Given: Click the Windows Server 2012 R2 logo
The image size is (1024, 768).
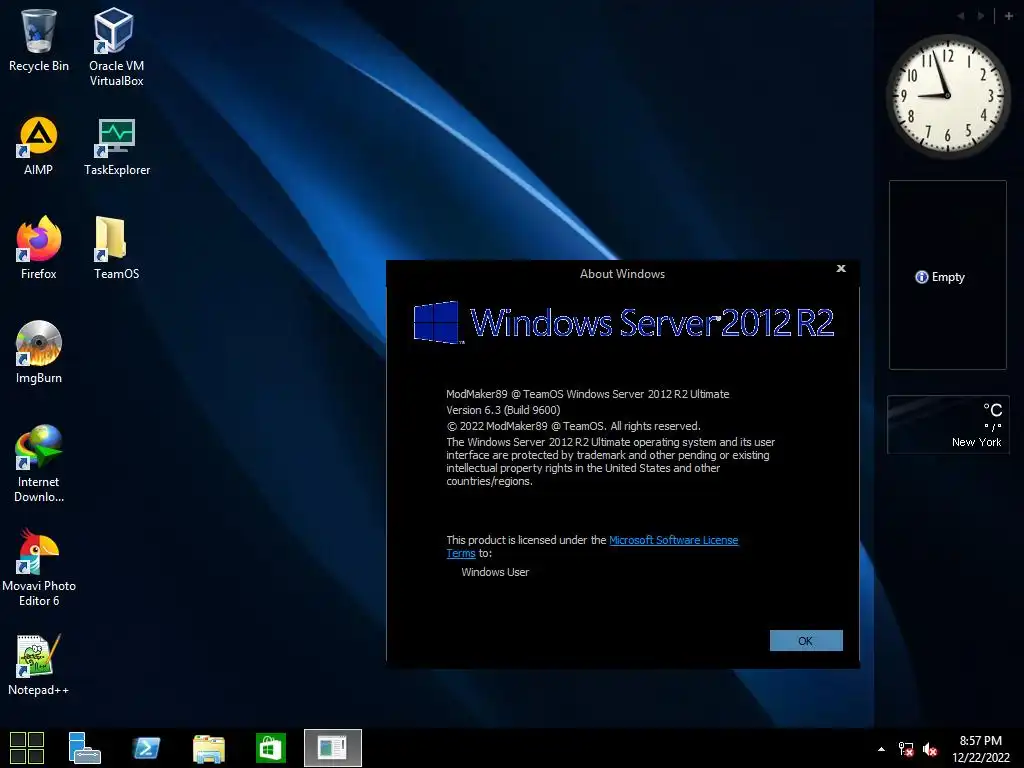Looking at the screenshot, I should point(624,322).
